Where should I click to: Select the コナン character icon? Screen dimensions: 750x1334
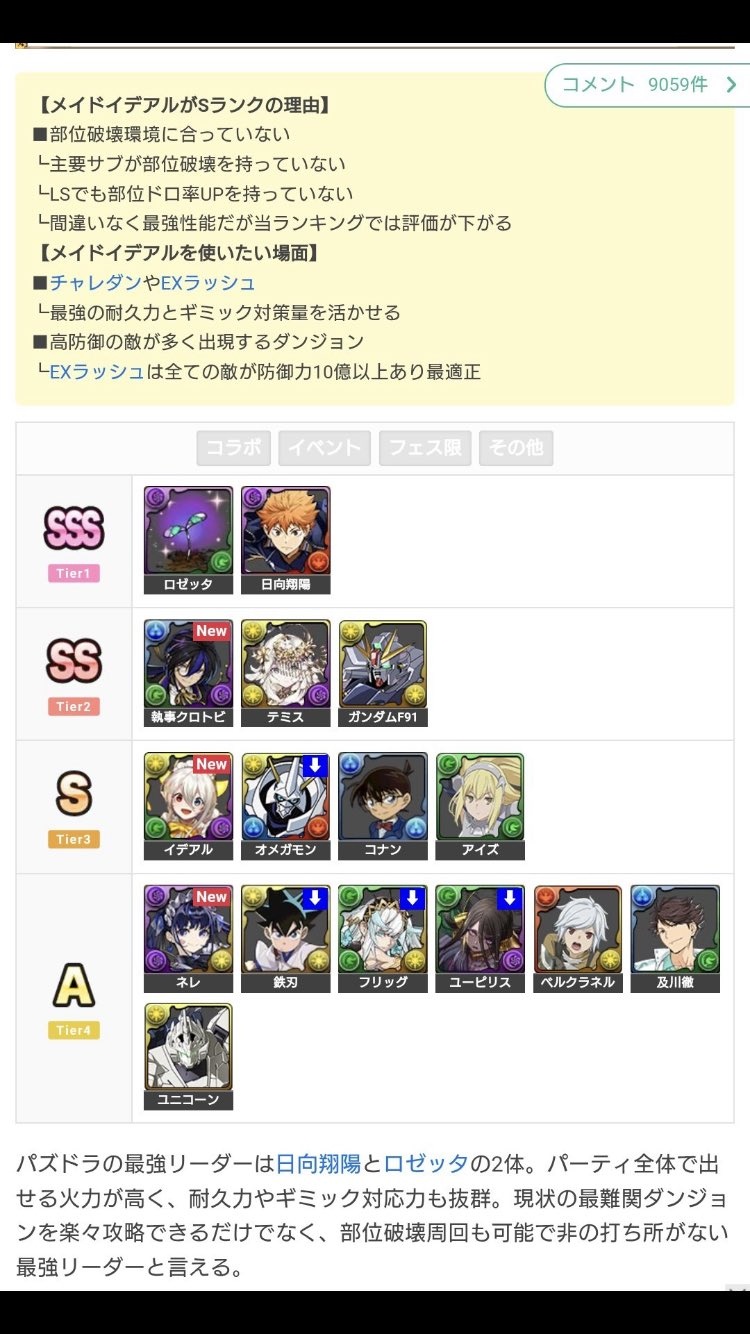point(383,806)
